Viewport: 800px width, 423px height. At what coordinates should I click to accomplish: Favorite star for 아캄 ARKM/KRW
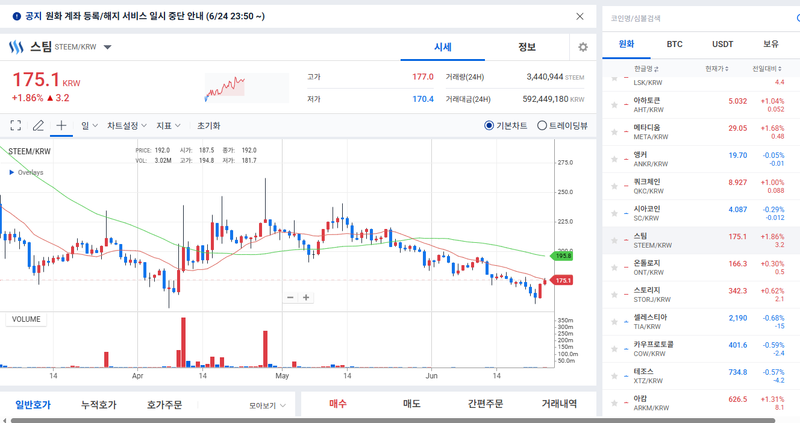614,403
